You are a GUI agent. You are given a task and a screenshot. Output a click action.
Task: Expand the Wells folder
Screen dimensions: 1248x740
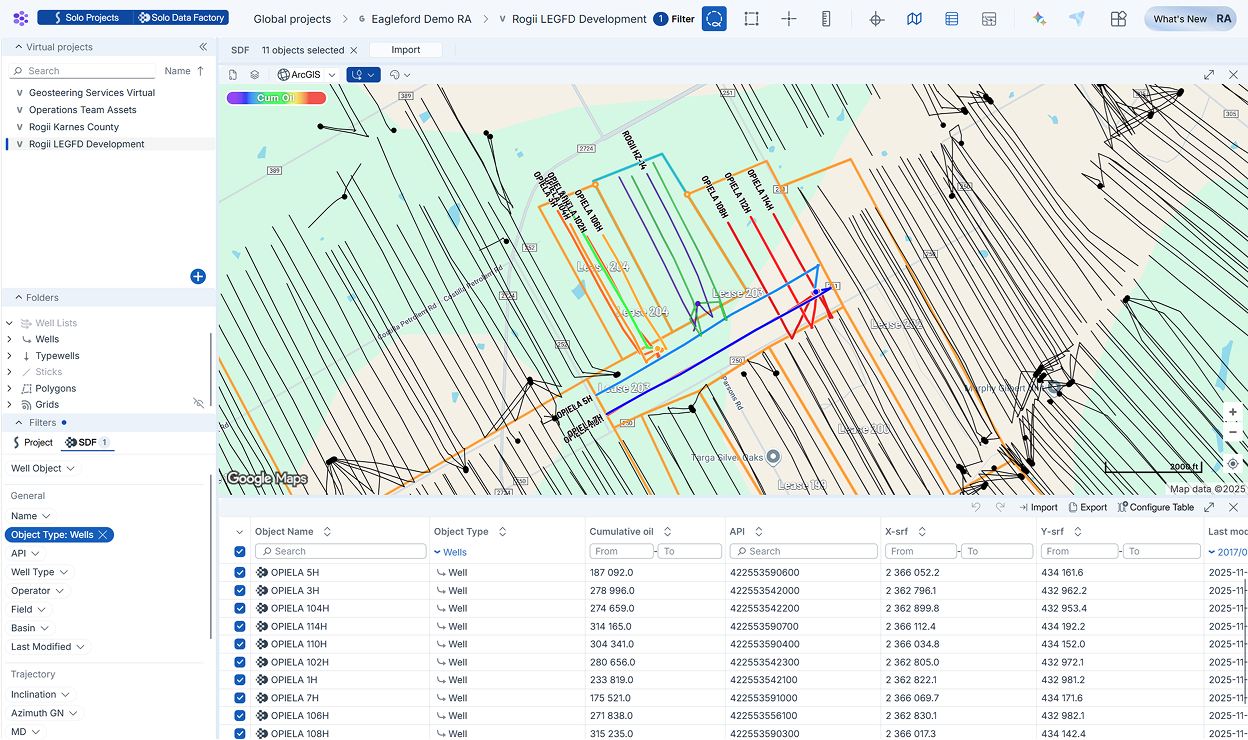(x=10, y=340)
